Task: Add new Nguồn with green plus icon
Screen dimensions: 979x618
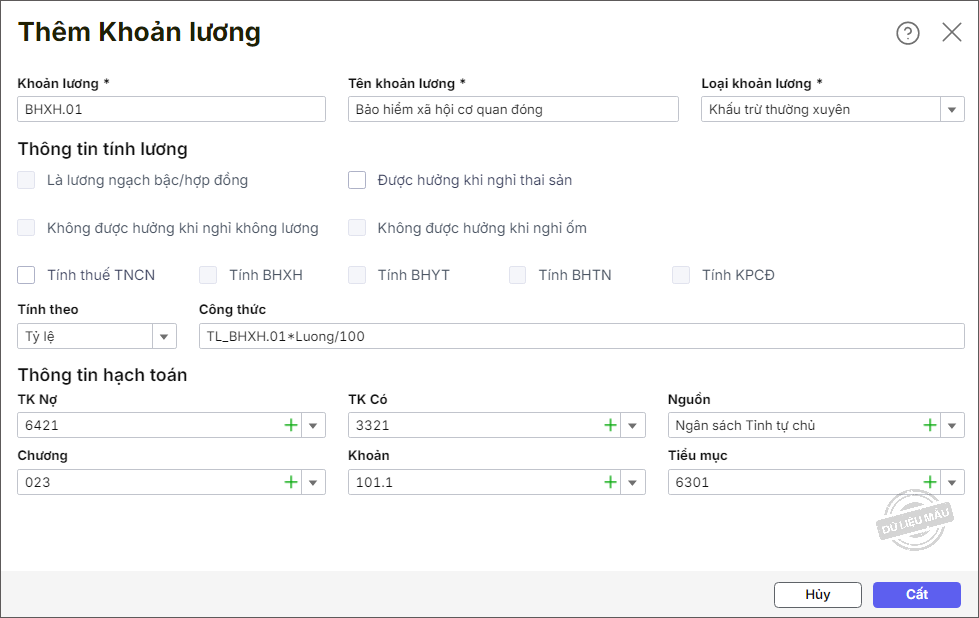Action: [x=930, y=425]
